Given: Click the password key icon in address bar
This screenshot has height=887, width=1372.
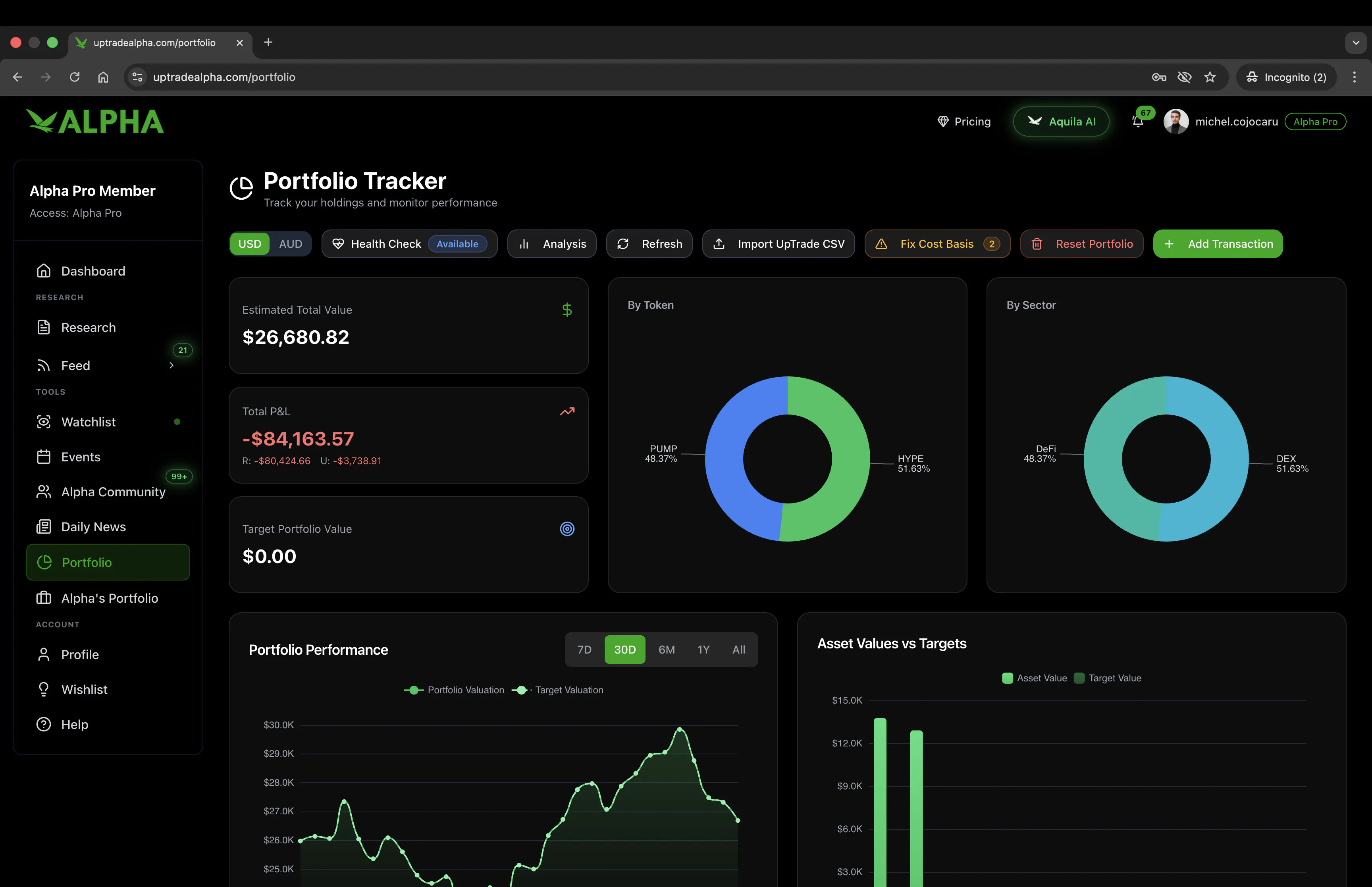Looking at the screenshot, I should (1159, 77).
